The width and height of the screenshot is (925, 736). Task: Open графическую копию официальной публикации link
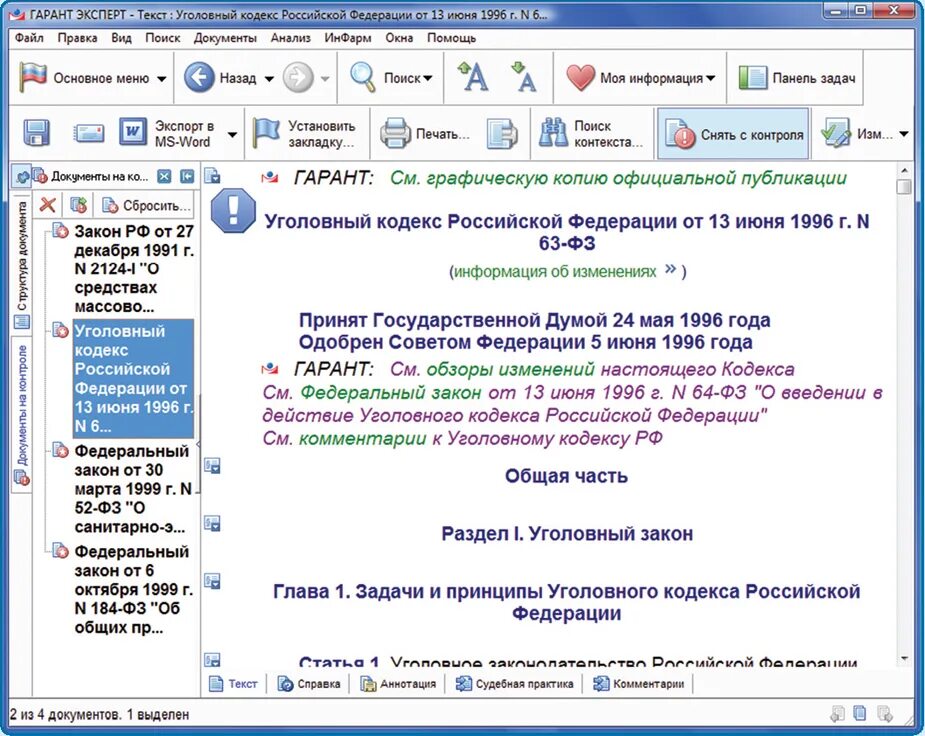click(x=638, y=178)
